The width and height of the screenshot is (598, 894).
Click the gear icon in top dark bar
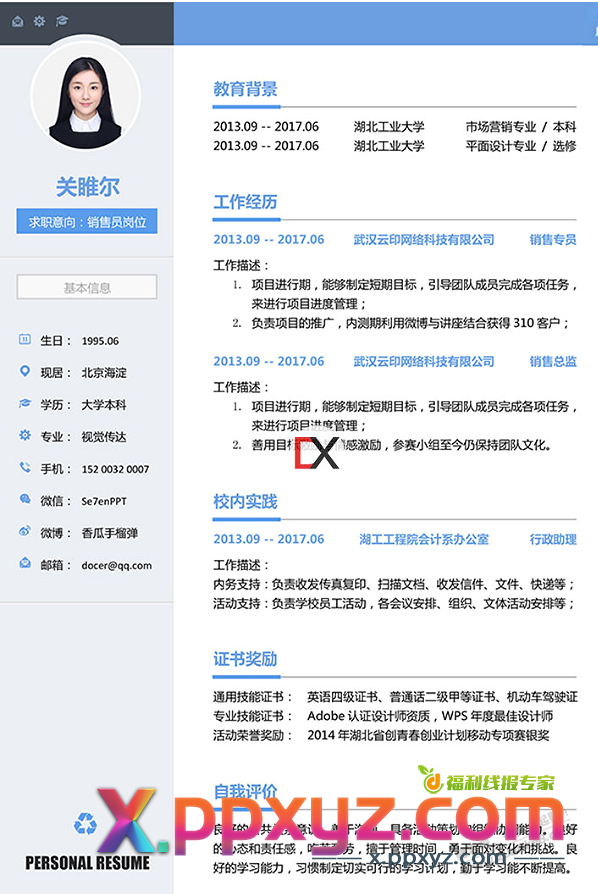click(39, 21)
